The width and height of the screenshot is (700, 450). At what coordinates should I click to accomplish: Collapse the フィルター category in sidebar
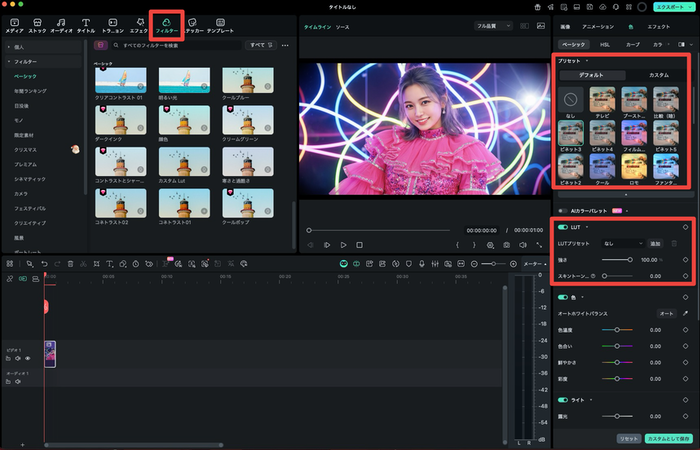pyautogui.click(x=9, y=62)
